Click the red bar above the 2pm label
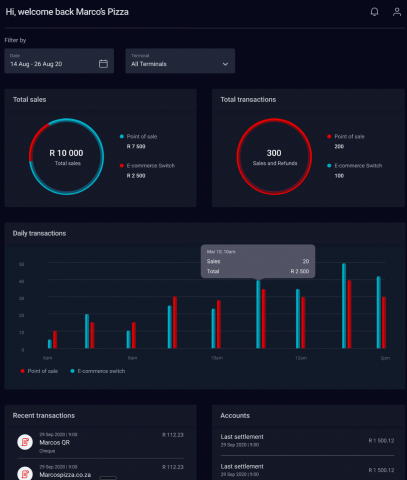 tap(384, 322)
